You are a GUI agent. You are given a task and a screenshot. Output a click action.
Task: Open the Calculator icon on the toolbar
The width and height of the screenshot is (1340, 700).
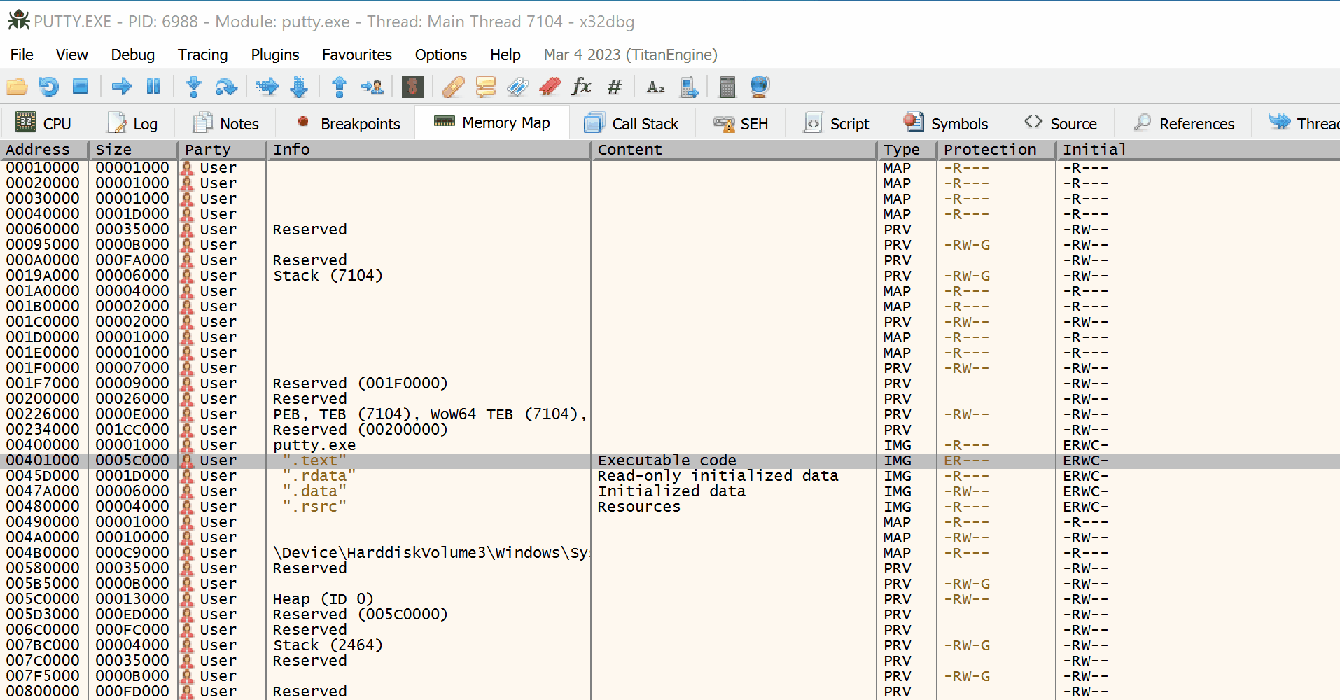point(727,87)
